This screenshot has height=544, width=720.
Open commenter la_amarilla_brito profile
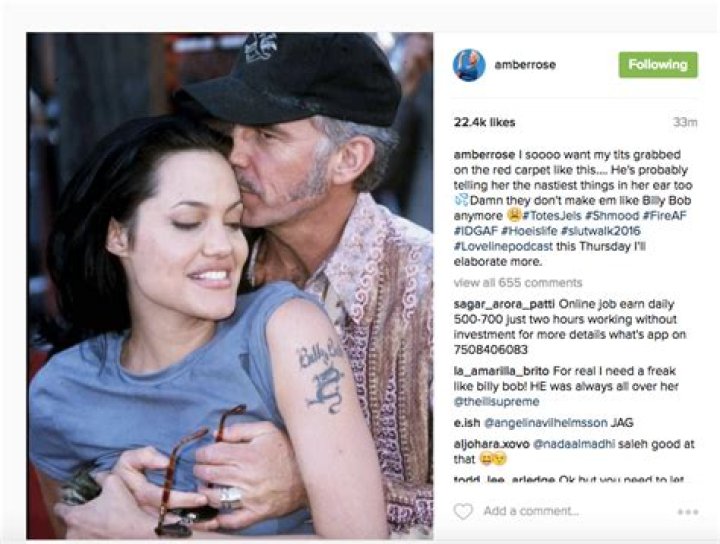point(501,371)
